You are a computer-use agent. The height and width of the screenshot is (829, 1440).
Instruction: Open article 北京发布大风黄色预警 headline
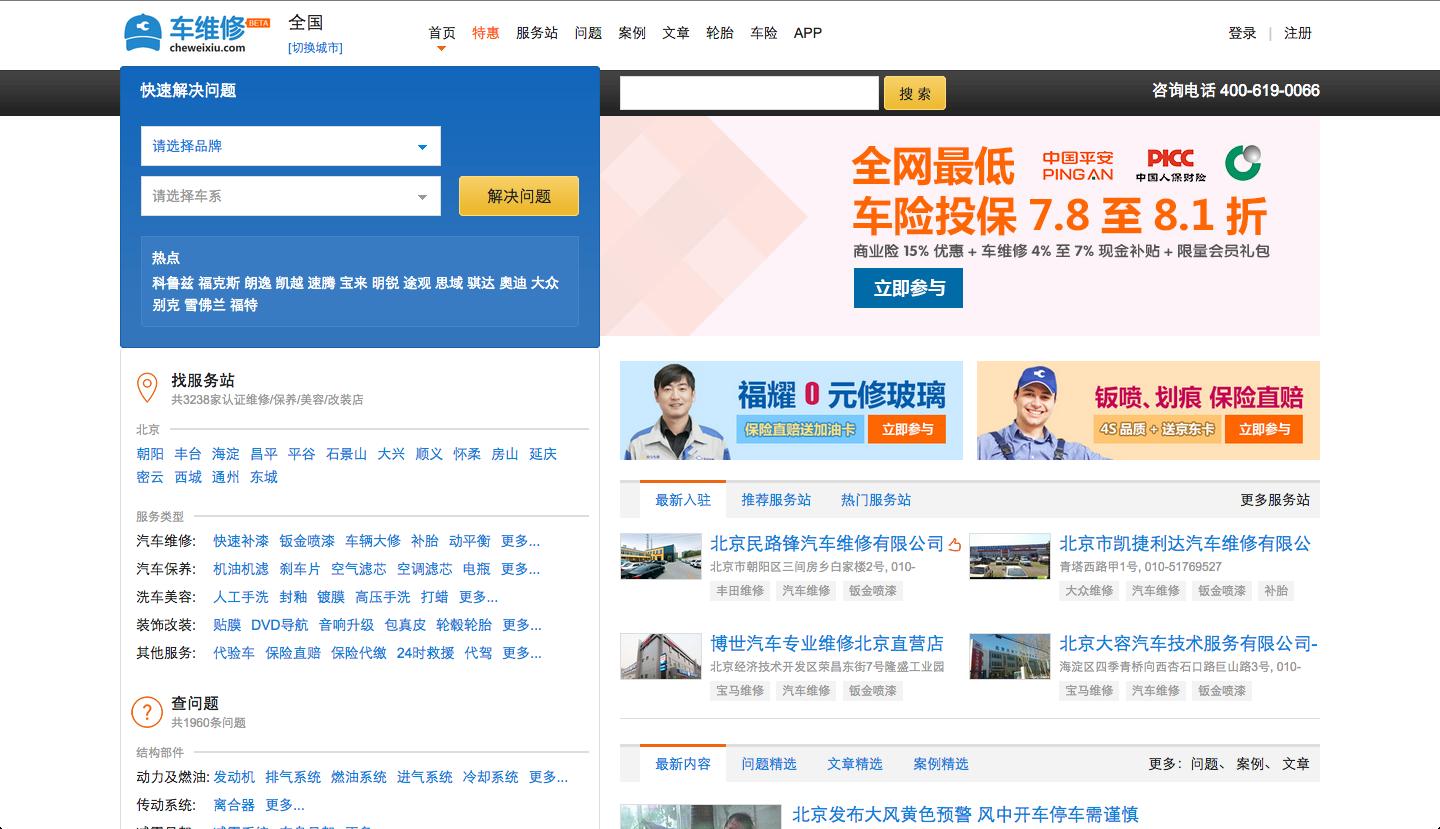click(965, 815)
